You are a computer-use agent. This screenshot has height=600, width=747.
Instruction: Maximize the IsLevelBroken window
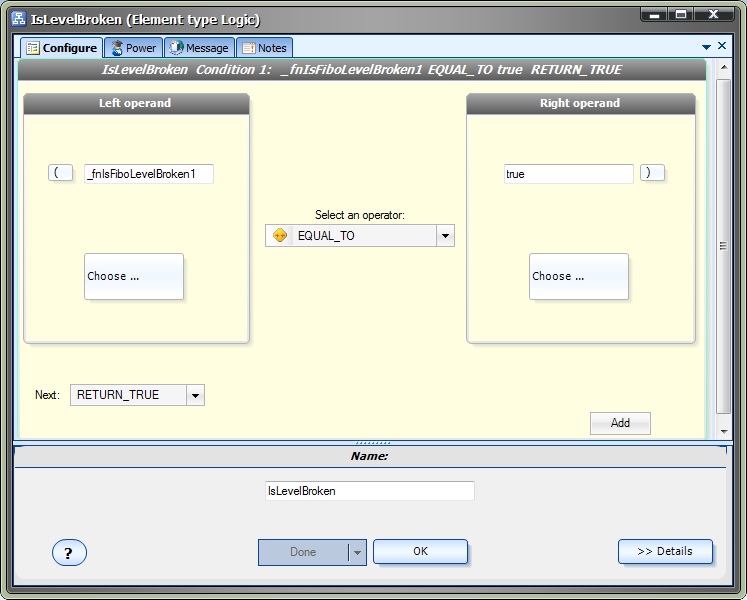click(681, 15)
